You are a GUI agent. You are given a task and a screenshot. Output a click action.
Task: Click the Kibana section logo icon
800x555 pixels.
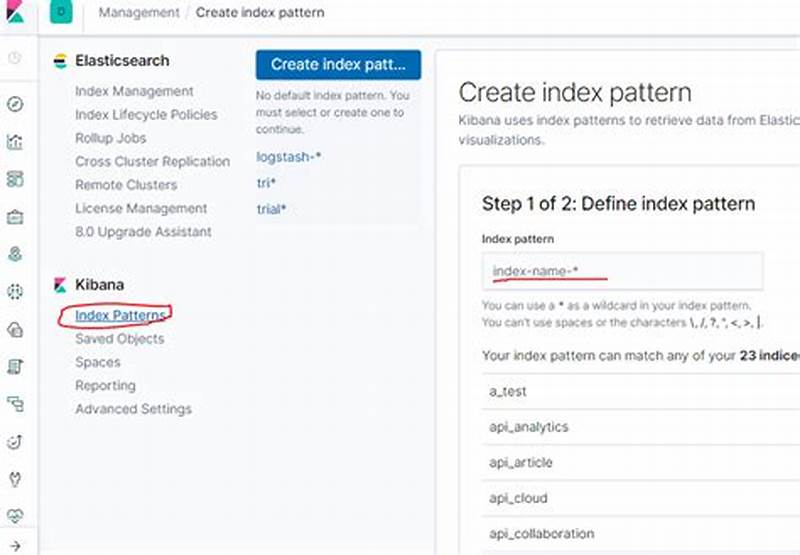click(x=60, y=285)
